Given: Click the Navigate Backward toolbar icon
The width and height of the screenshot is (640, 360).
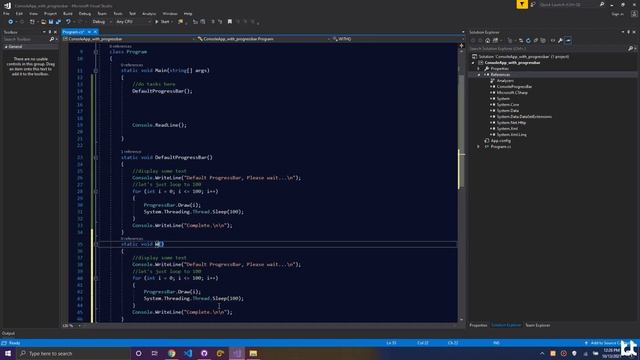Looking at the screenshot, I should [11, 22].
